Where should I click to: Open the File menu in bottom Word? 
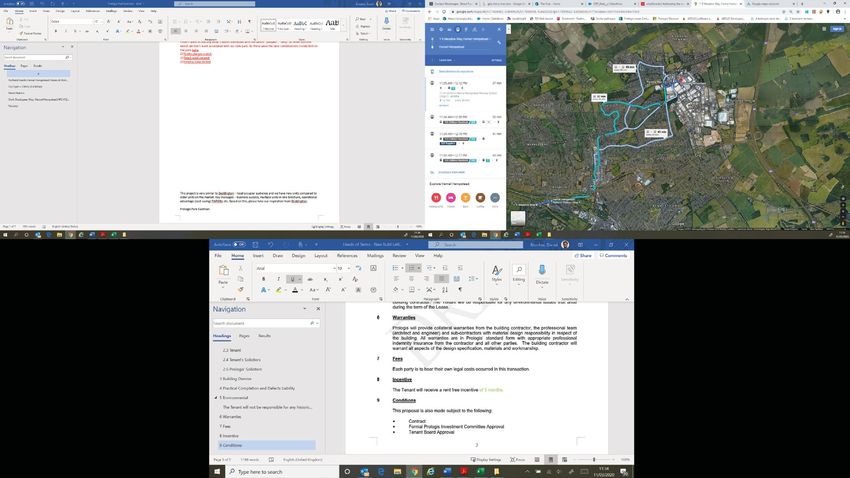(218, 255)
